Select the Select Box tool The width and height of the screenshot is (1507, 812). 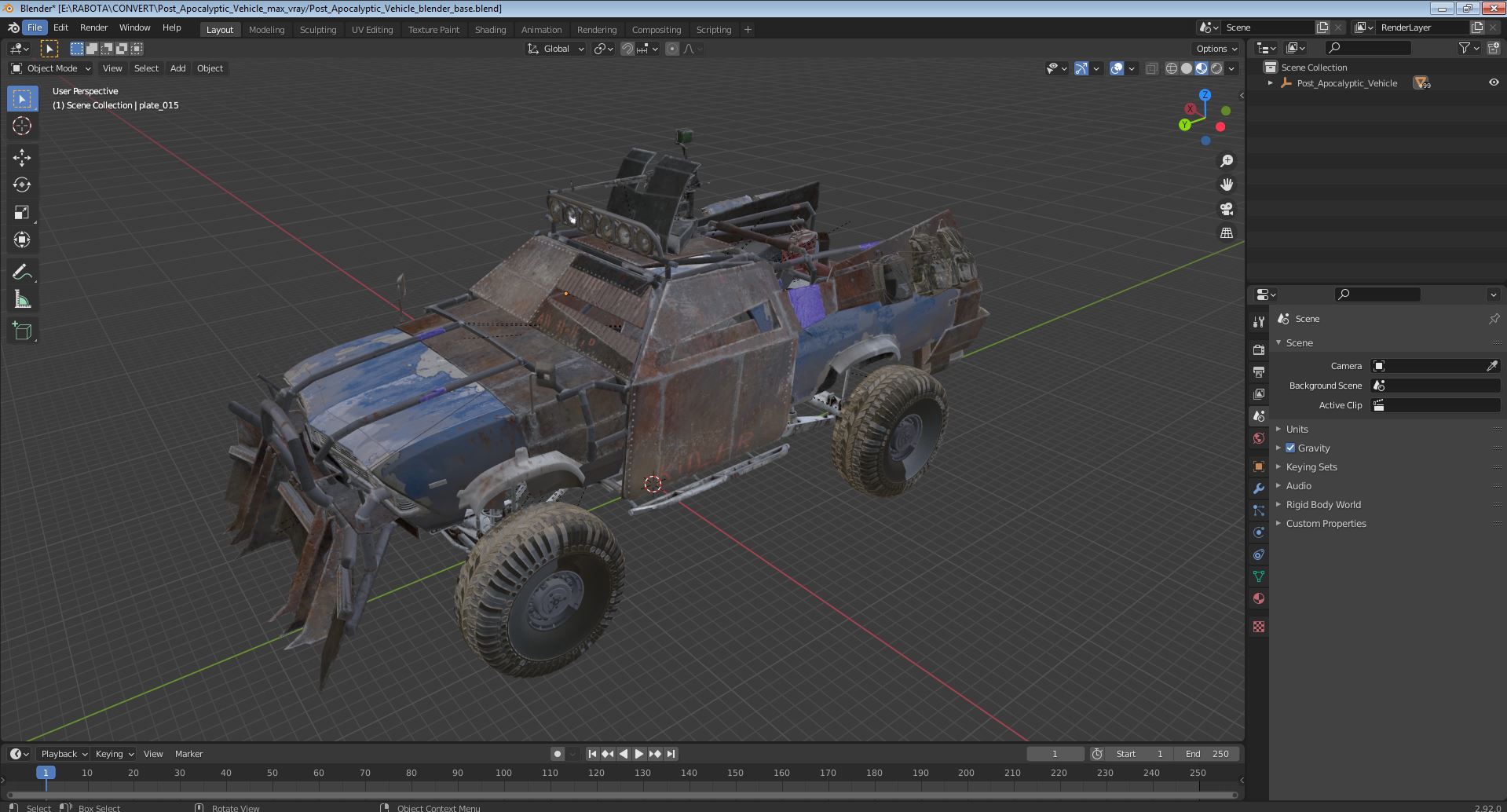click(22, 99)
